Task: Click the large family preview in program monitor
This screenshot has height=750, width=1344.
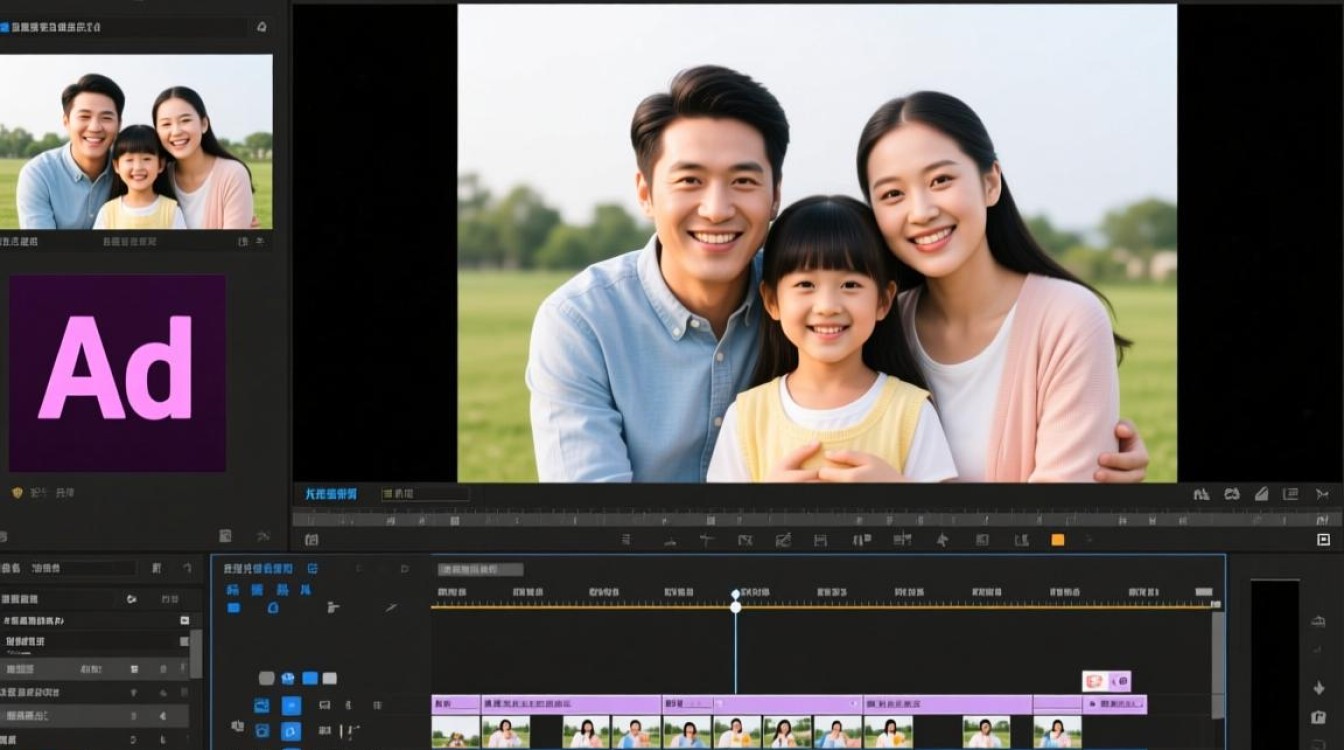Action: click(x=817, y=243)
